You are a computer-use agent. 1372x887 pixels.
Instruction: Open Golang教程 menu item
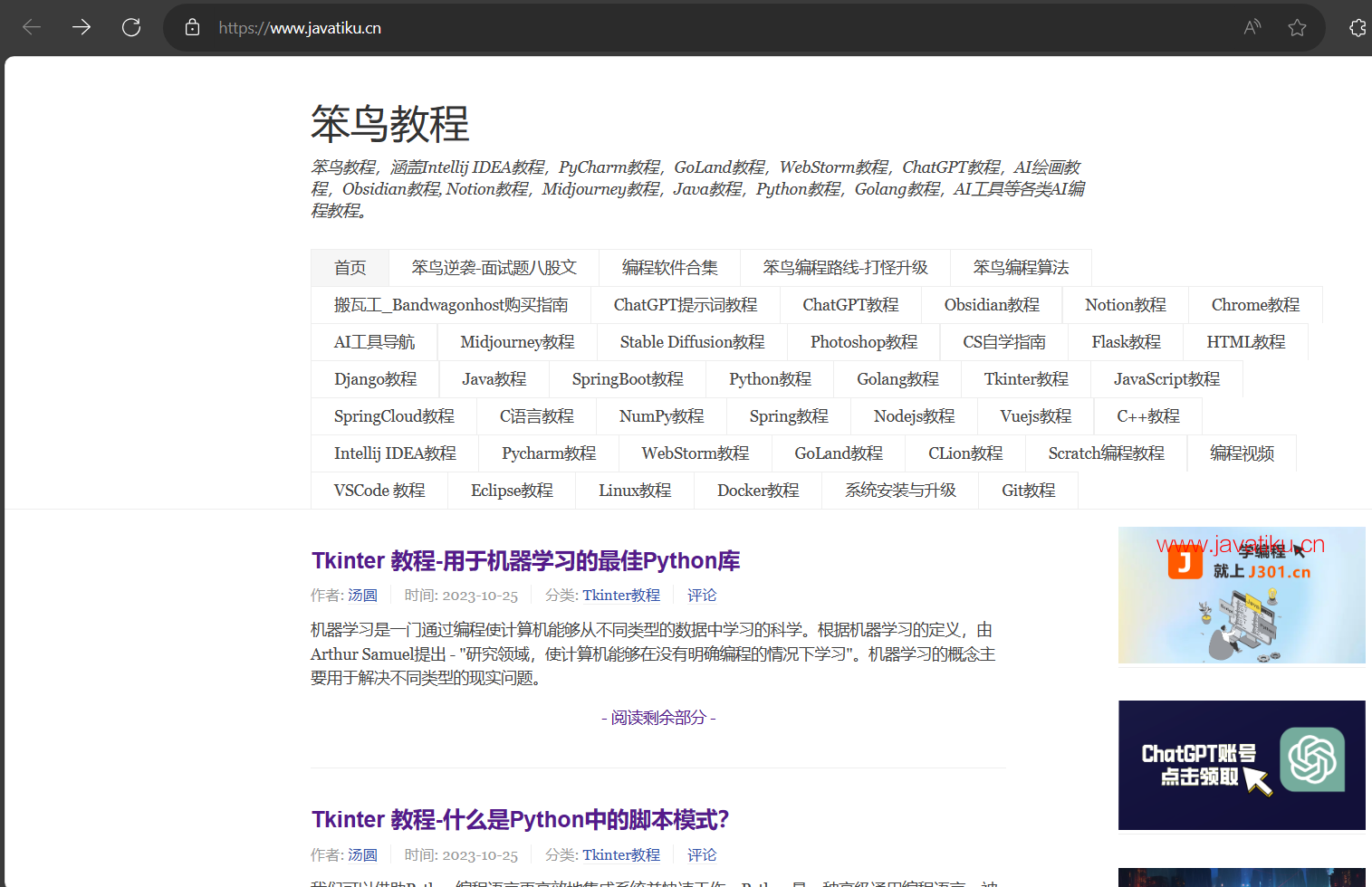tap(897, 379)
